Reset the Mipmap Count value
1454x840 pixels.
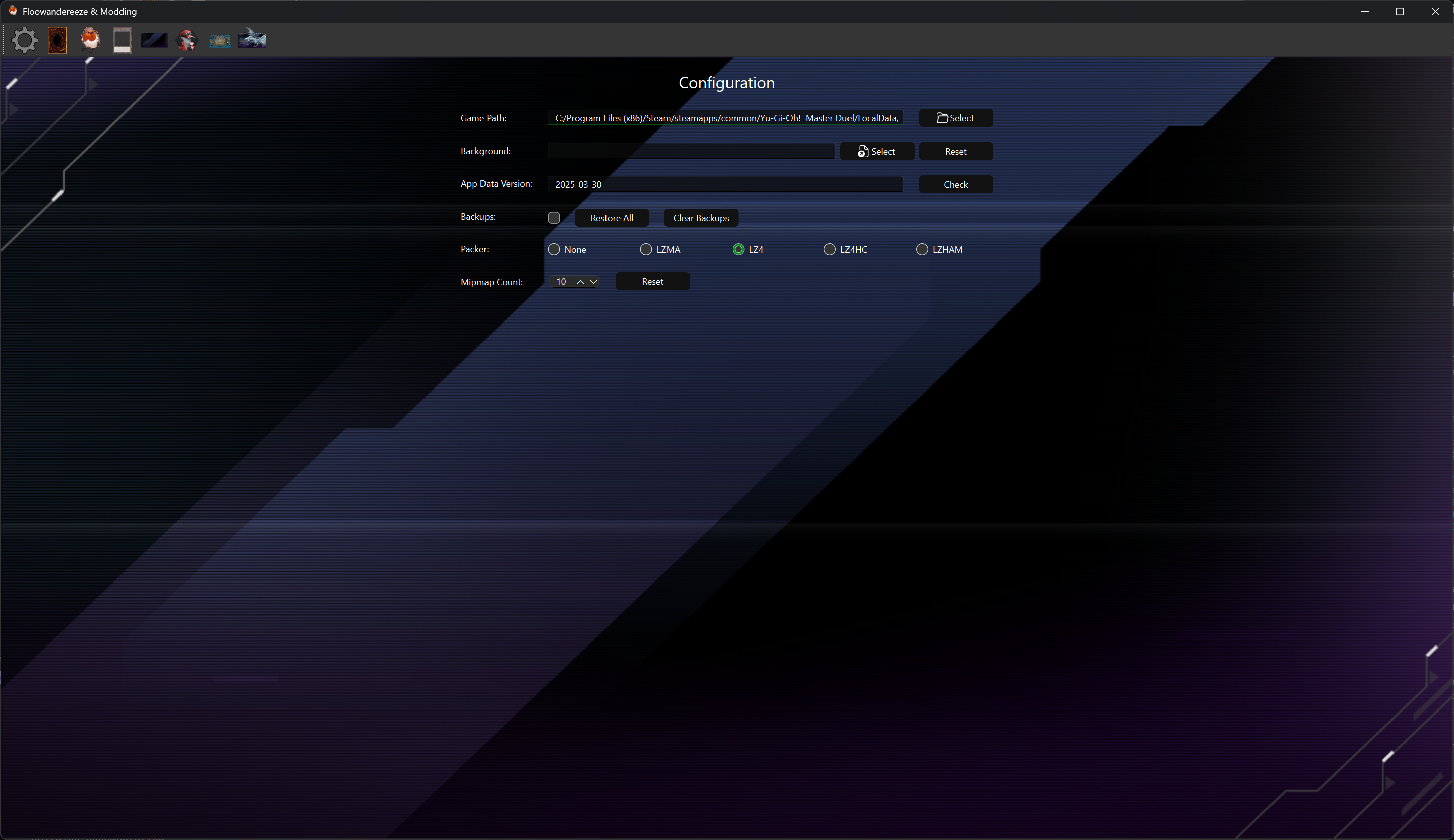[652, 281]
